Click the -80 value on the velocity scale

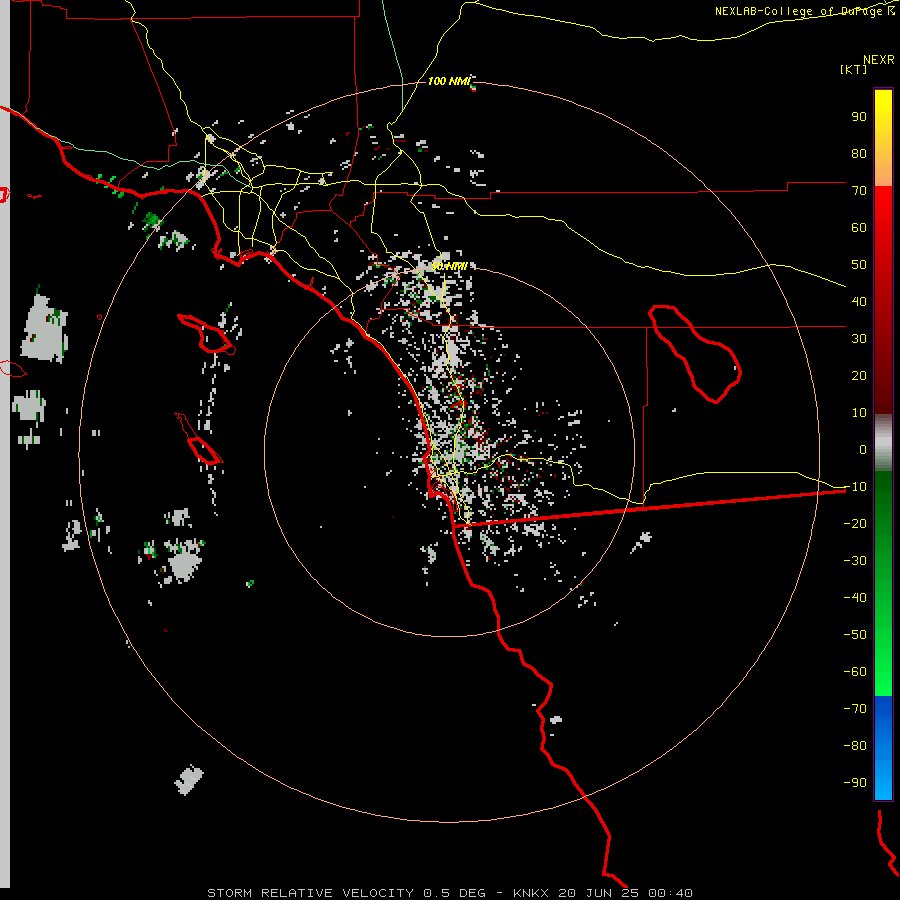coord(855,746)
